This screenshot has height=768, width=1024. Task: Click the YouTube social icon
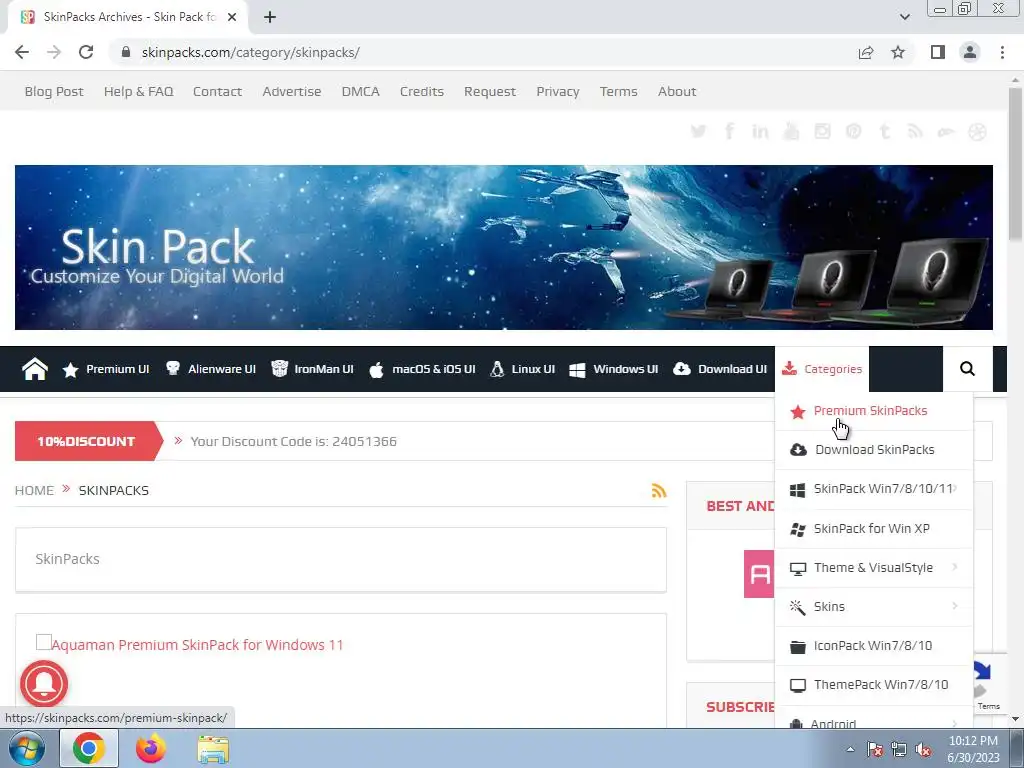click(x=791, y=131)
